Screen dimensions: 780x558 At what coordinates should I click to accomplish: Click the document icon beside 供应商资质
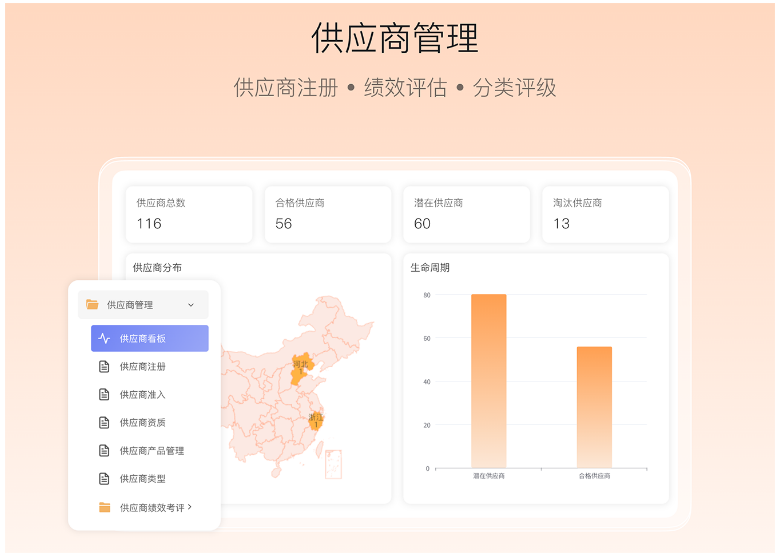[x=104, y=423]
